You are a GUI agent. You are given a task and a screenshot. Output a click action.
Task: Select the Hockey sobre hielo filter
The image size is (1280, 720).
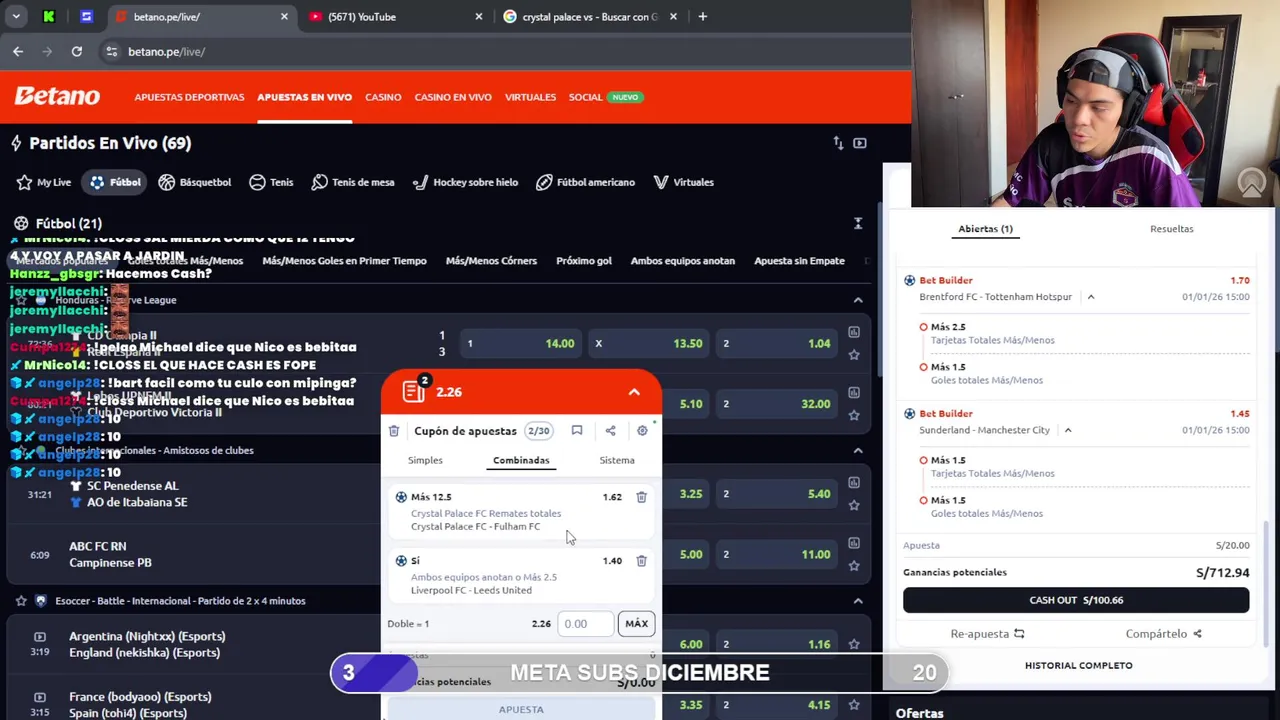(465, 182)
